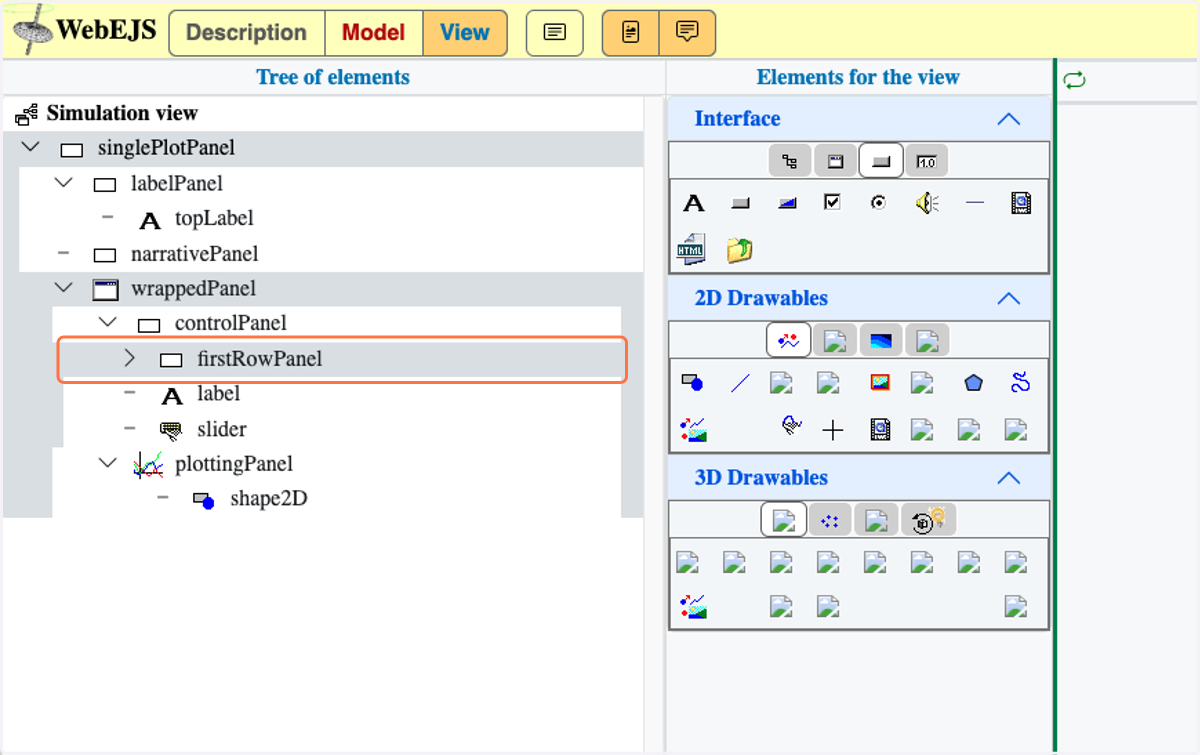Click the Interface section heading
1200x755 pixels.
click(738, 119)
